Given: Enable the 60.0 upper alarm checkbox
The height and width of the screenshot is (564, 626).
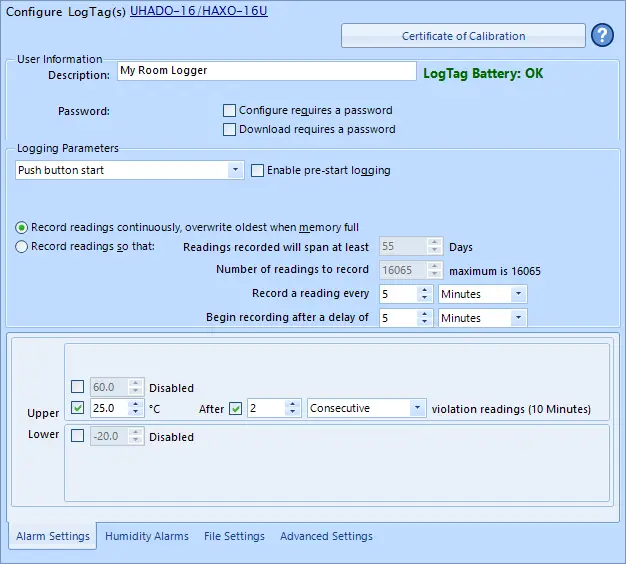Looking at the screenshot, I should pyautogui.click(x=78, y=387).
